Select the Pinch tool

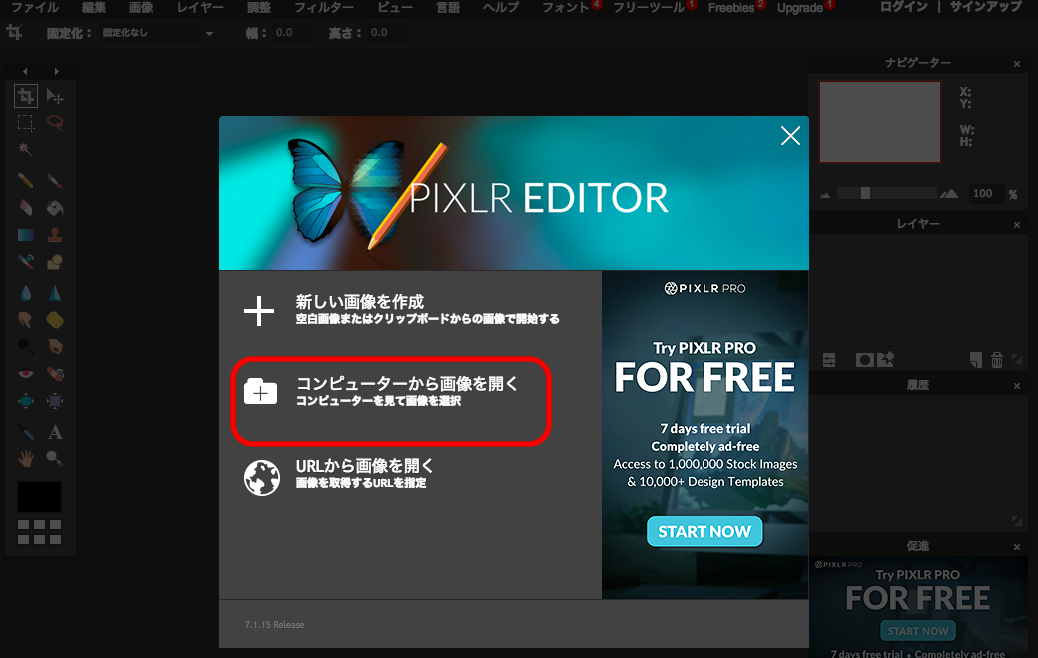tap(55, 401)
